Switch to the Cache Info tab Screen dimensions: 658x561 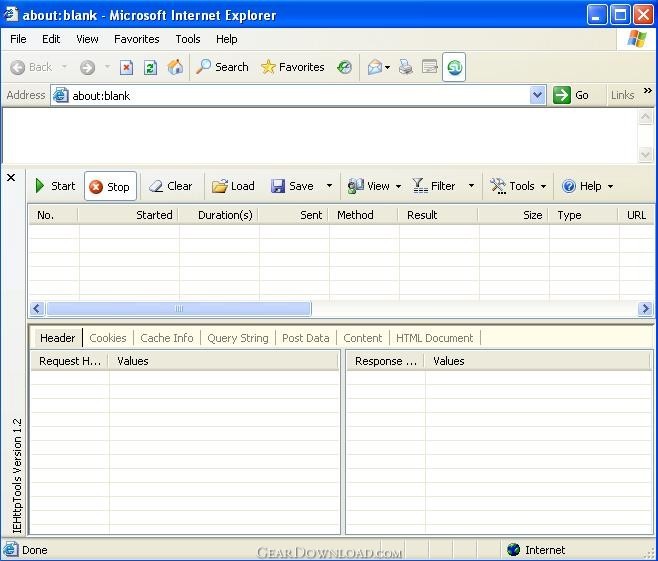pos(167,338)
